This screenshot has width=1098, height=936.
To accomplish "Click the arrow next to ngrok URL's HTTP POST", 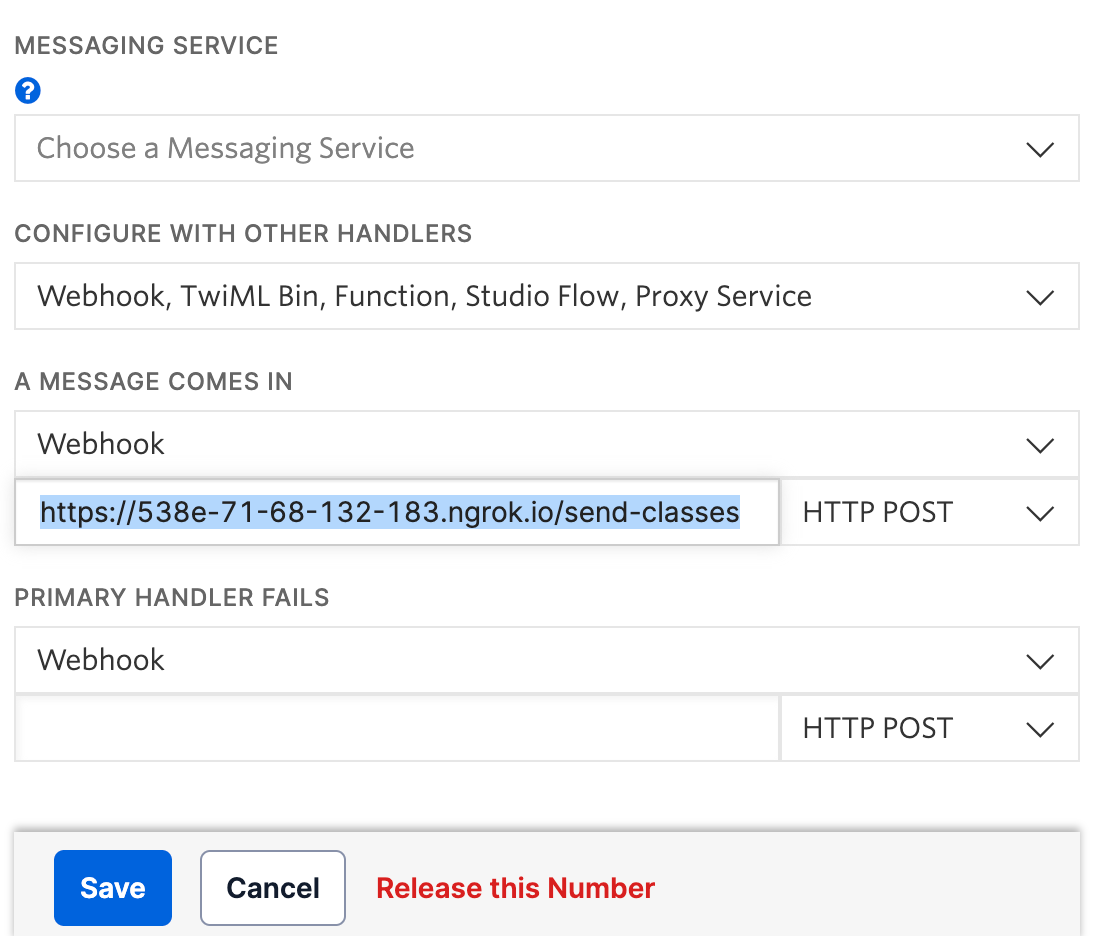I will click(x=1040, y=513).
